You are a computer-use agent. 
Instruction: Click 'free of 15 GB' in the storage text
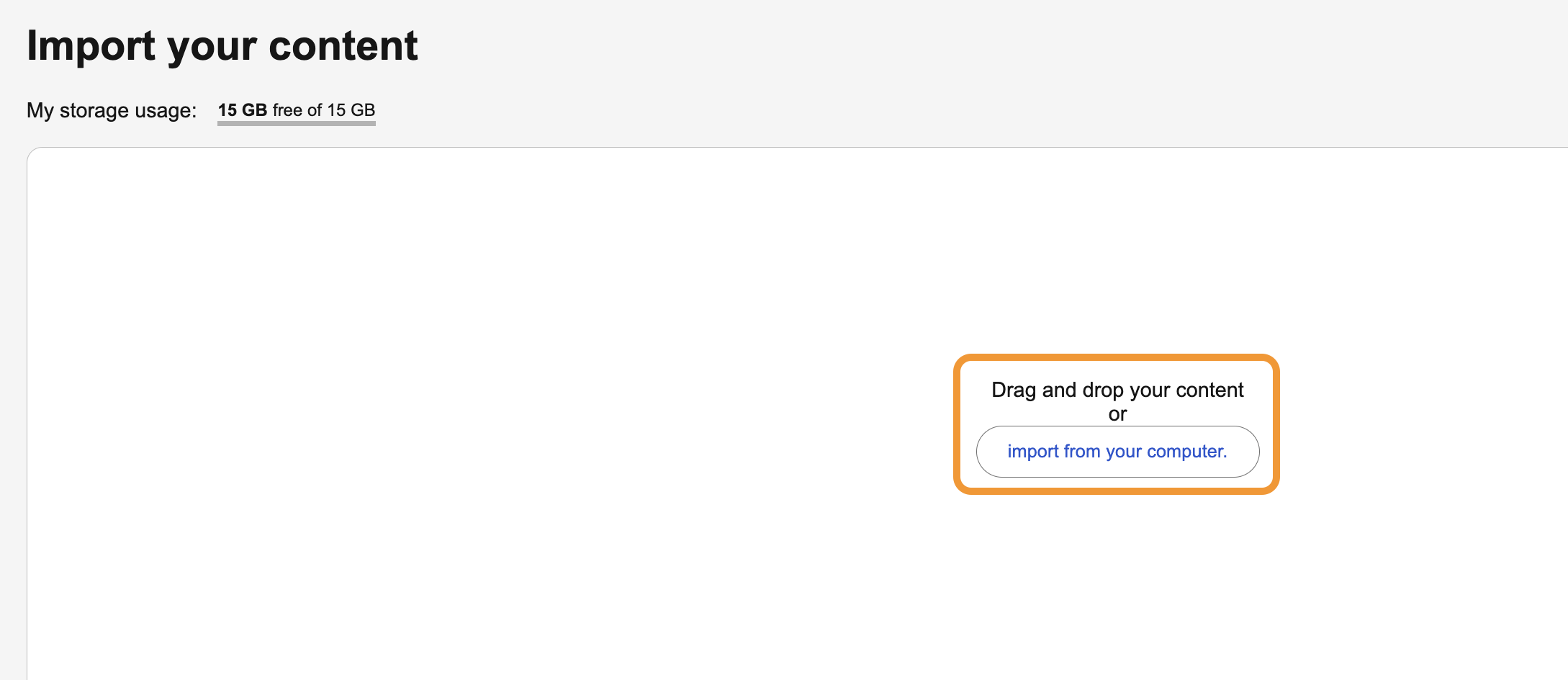pos(324,110)
